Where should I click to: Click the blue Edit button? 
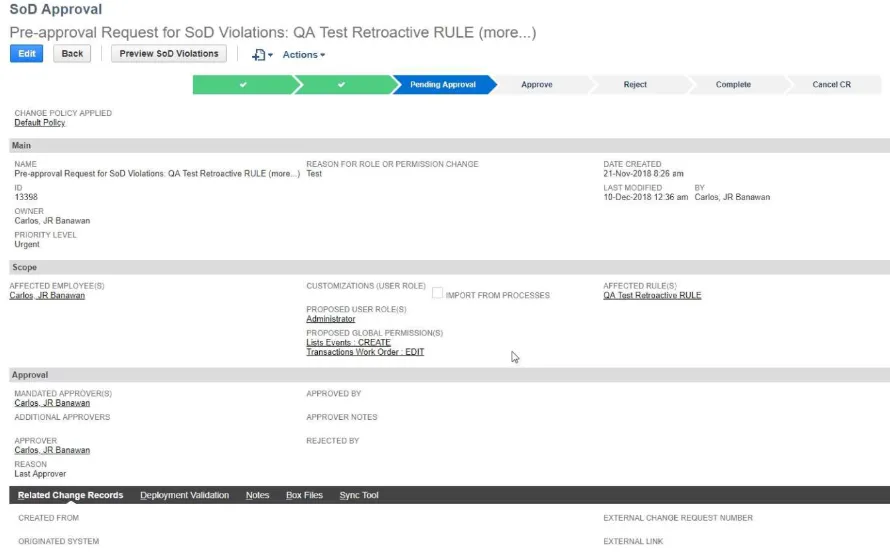(x=26, y=54)
